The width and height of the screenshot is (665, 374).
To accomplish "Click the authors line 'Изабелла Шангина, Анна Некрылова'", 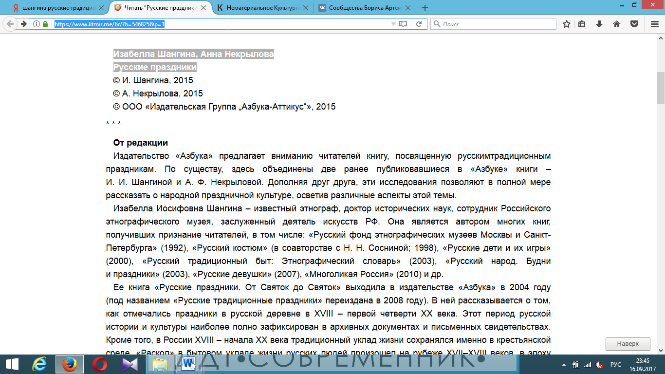I will [193, 54].
